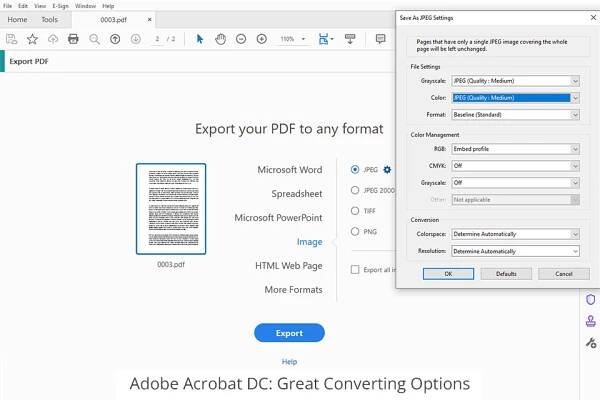Viewport: 600px width, 400px height.
Task: Choose Microsoft PowerPoint export format
Action: [278, 217]
